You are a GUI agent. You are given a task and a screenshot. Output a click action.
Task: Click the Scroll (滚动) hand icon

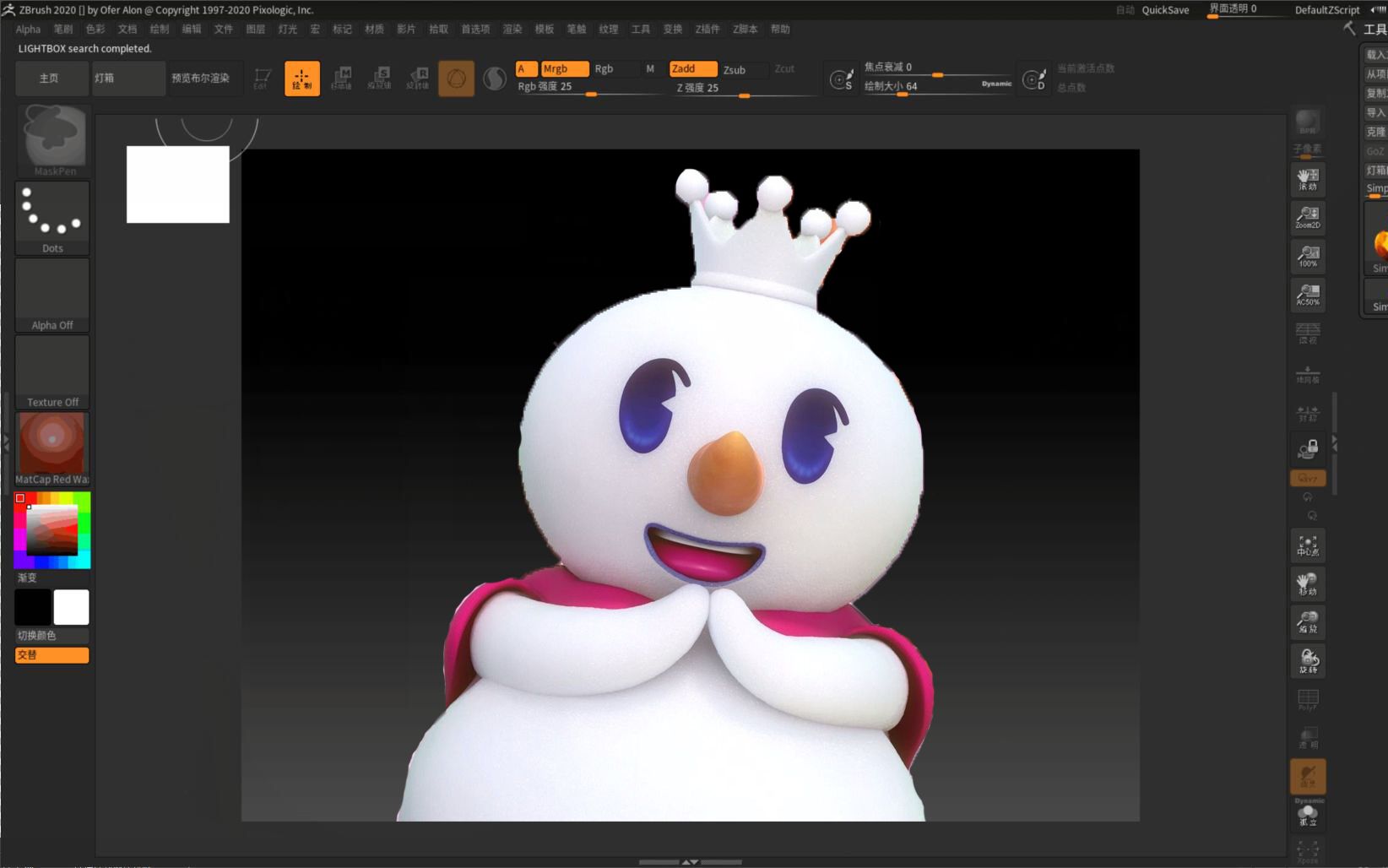pyautogui.click(x=1308, y=179)
